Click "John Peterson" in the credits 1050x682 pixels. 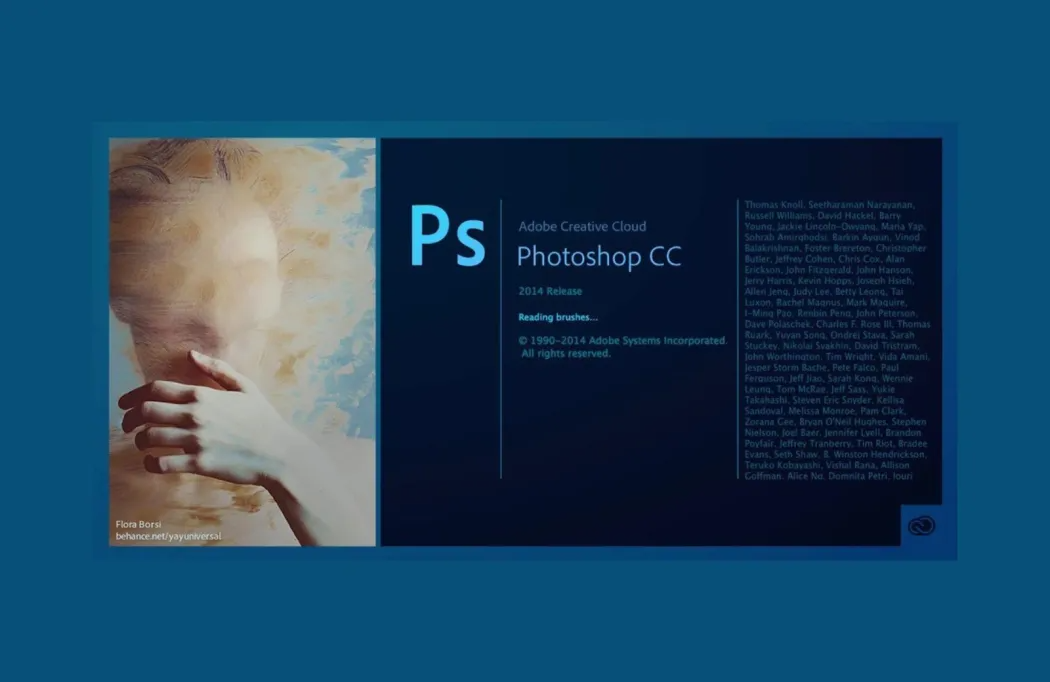pyautogui.click(x=886, y=313)
